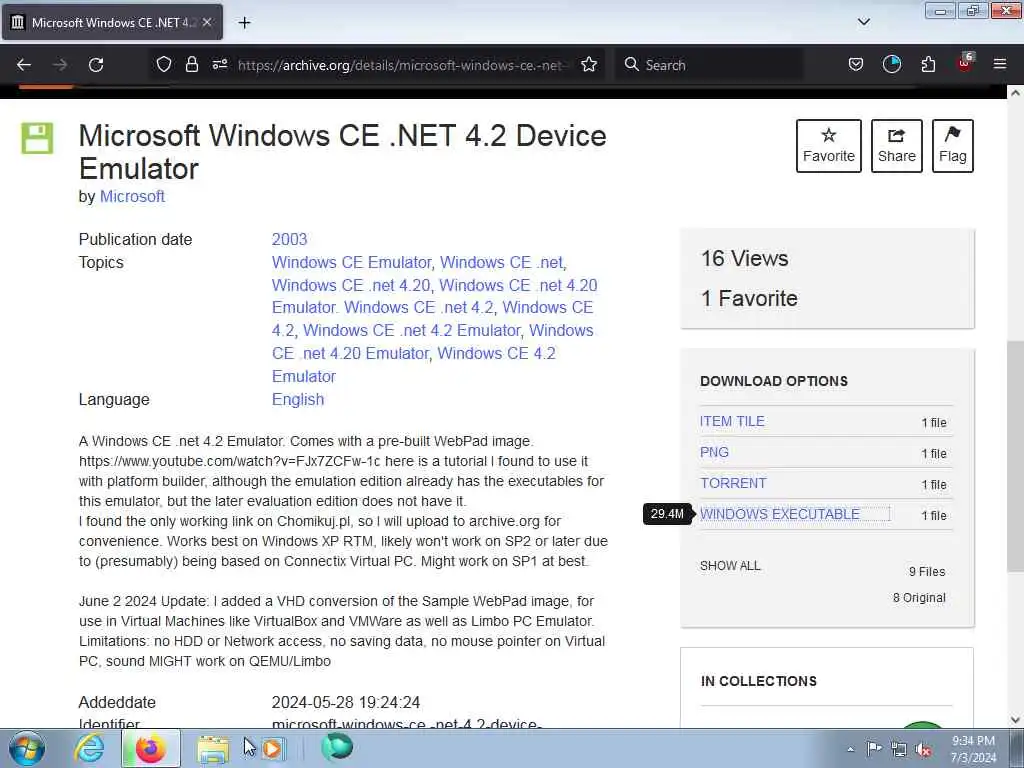Screen dimensions: 1024x768
Task: Download the TORRENT option
Action: pyautogui.click(x=733, y=483)
